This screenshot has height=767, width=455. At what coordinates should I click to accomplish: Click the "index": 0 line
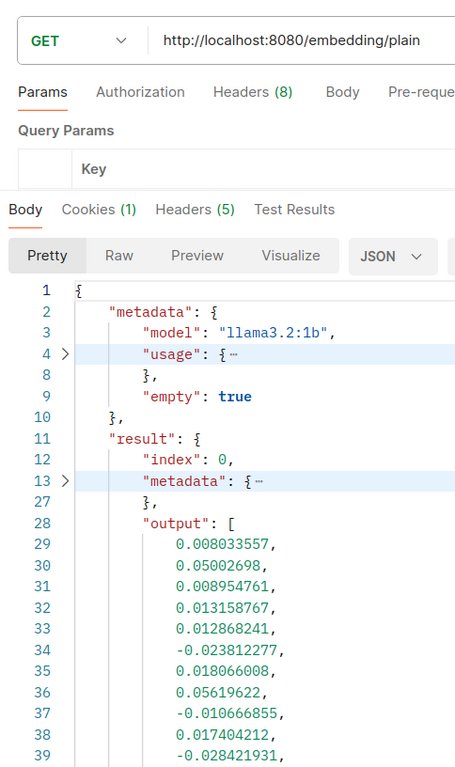pos(188,459)
